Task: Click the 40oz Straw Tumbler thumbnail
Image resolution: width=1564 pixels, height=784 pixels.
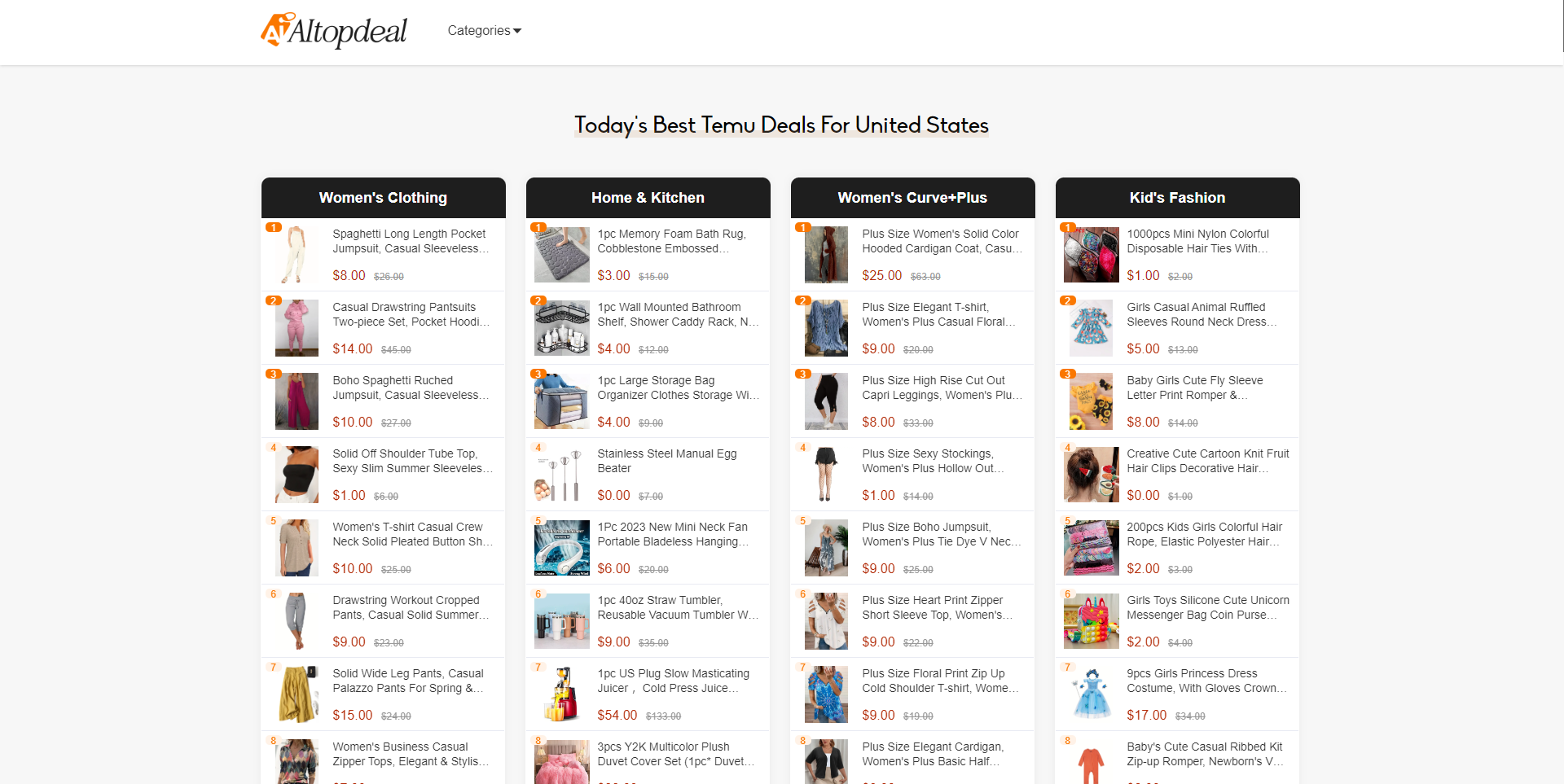Action: coord(561,621)
